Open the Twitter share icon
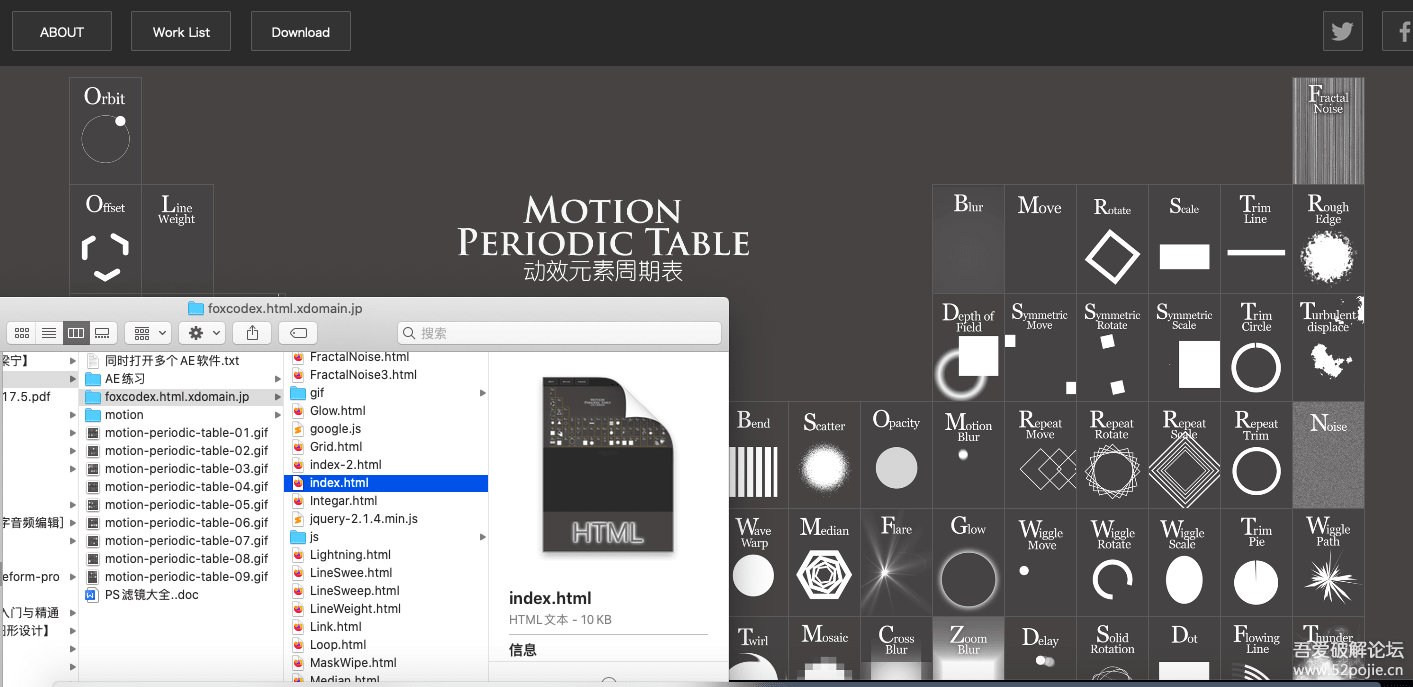The height and width of the screenshot is (687, 1413). 1342,31
